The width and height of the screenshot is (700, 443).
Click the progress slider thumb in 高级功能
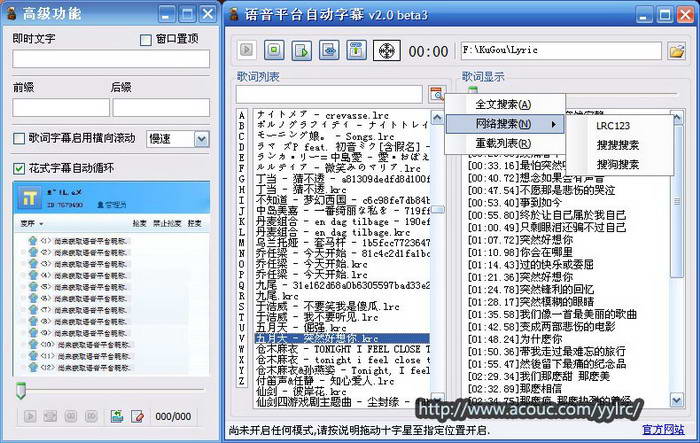tap(21, 390)
